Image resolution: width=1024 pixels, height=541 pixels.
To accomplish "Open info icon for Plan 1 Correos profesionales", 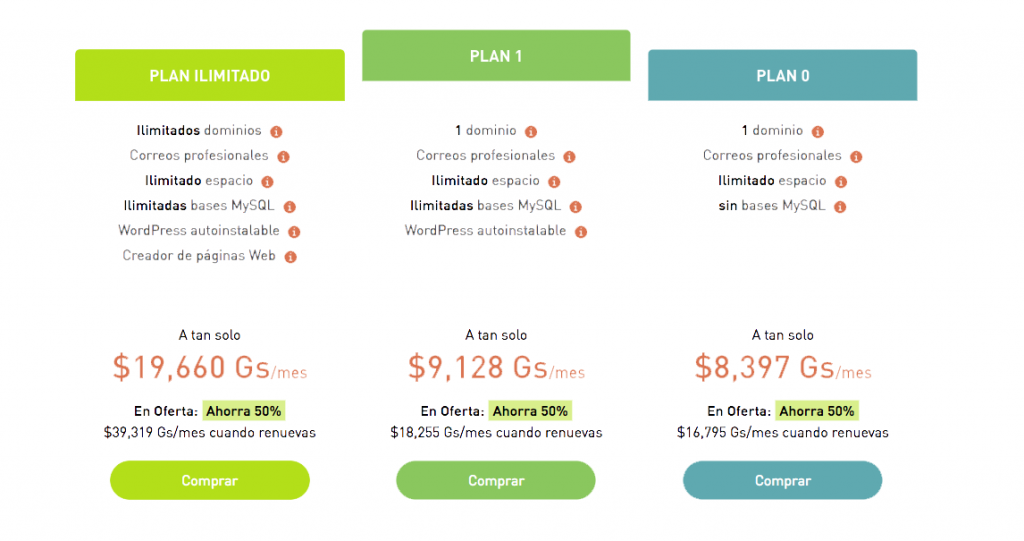I will [x=569, y=157].
